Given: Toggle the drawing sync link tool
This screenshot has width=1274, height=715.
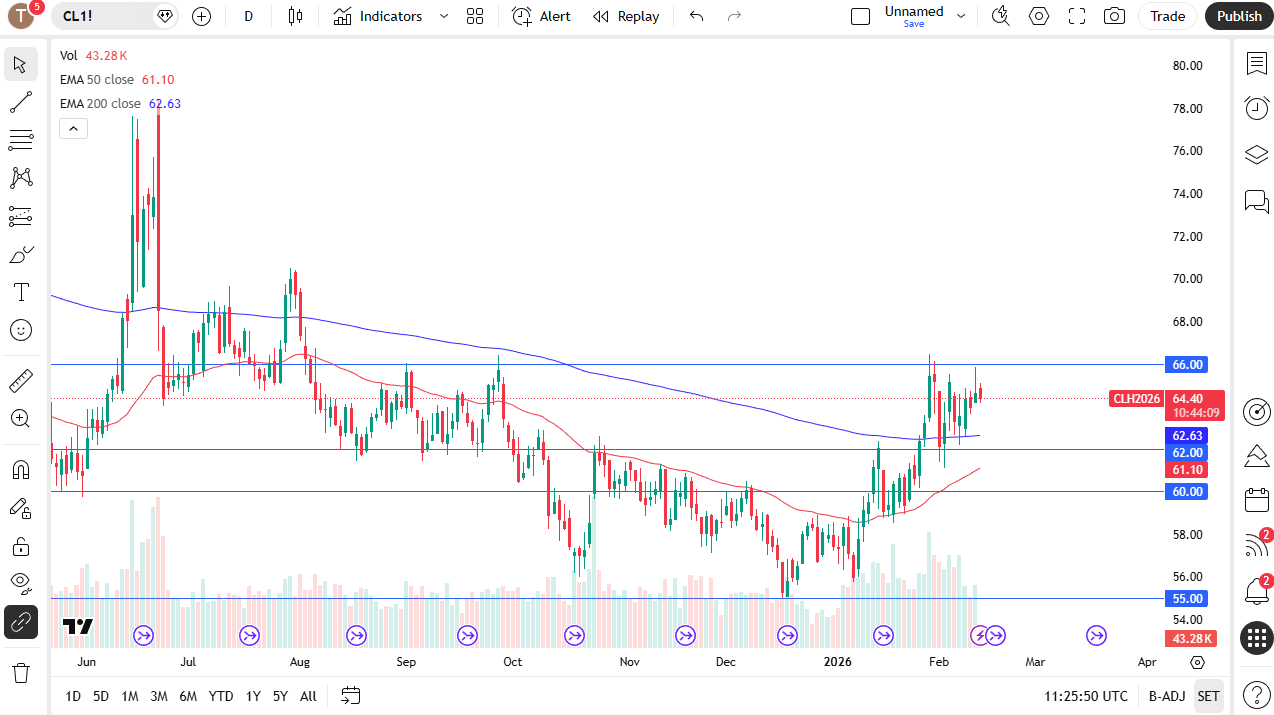Looking at the screenshot, I should point(20,622).
